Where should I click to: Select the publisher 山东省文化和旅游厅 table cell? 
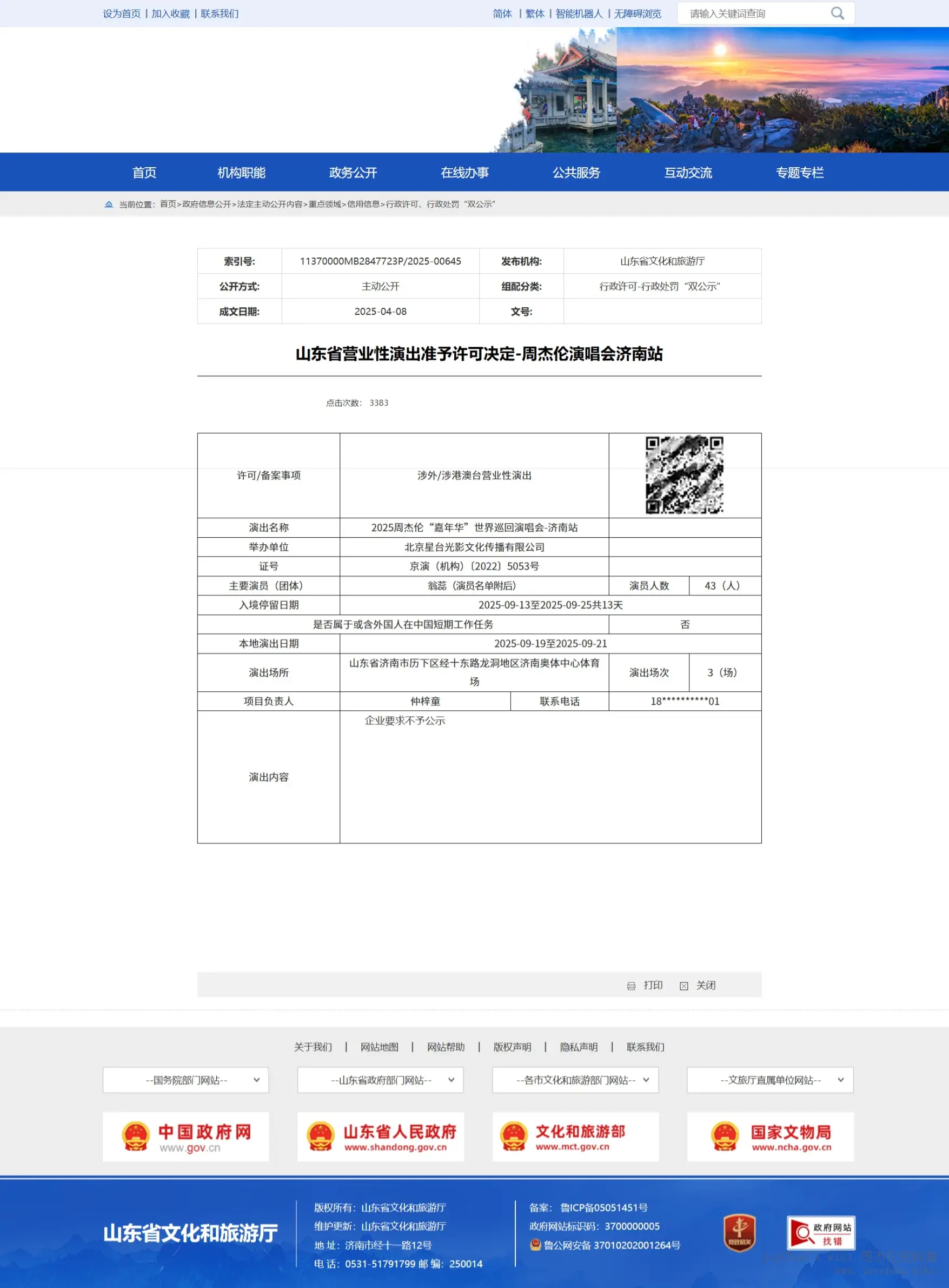[x=662, y=261]
